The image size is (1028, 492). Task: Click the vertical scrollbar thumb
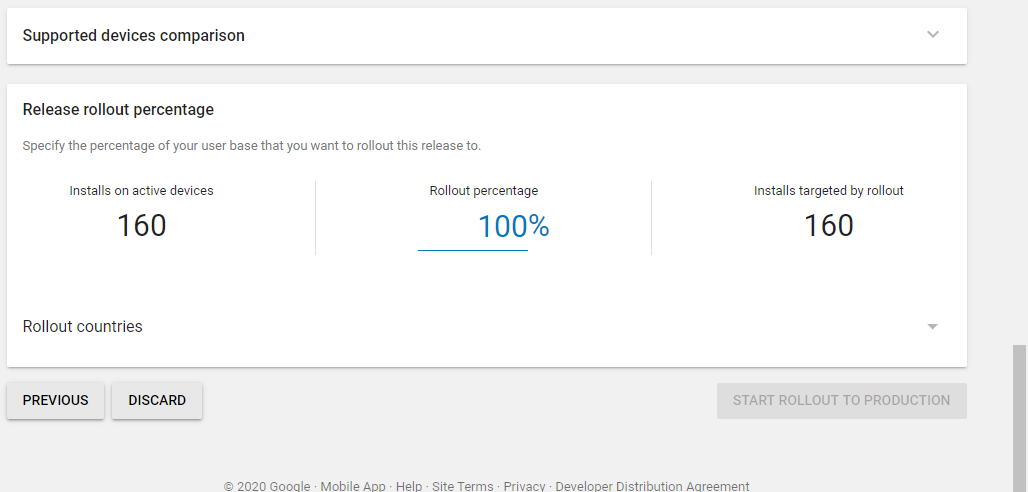tap(1019, 419)
